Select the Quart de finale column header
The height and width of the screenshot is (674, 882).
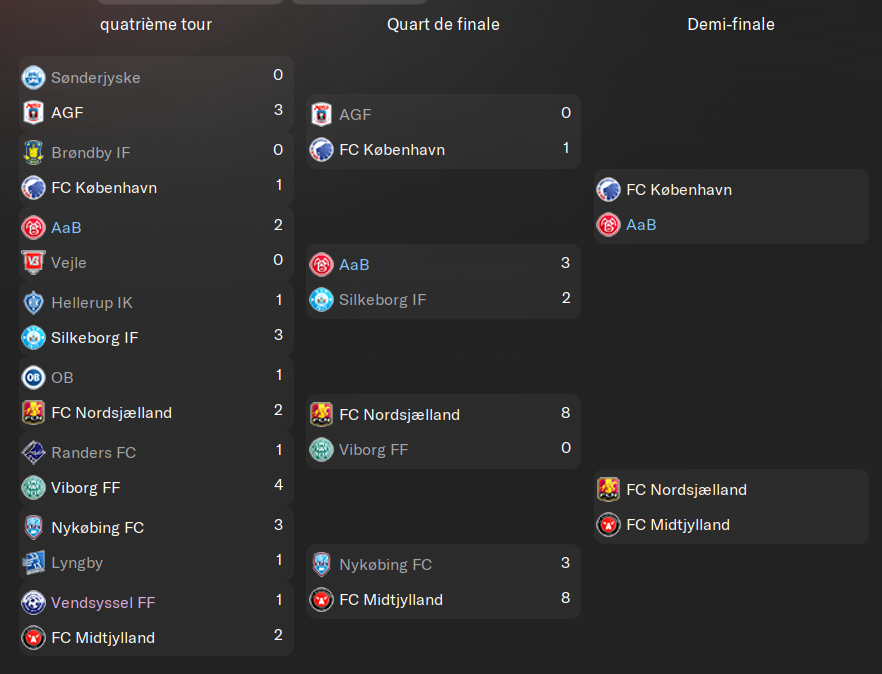[x=443, y=24]
